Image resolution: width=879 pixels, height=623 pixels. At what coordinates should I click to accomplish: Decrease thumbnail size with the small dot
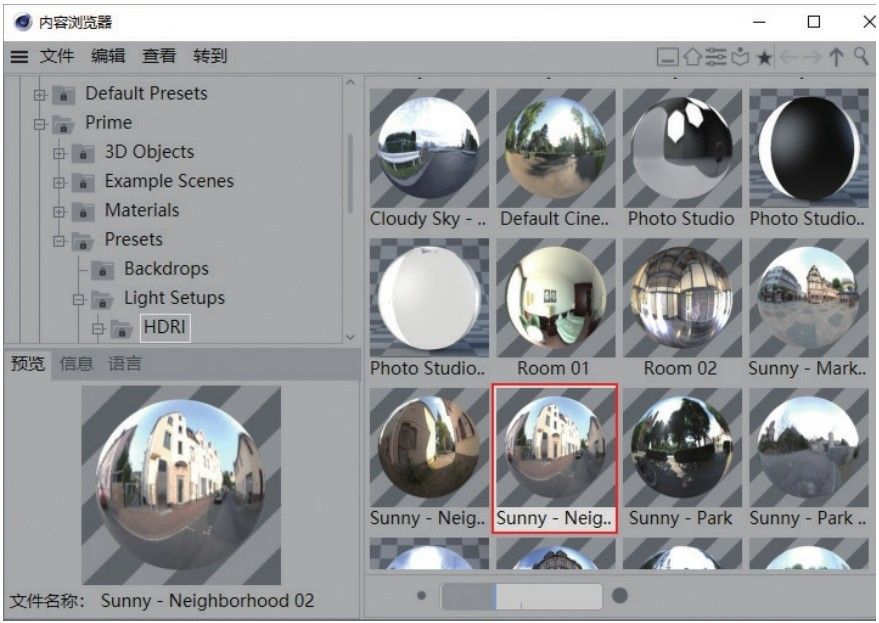click(x=422, y=596)
